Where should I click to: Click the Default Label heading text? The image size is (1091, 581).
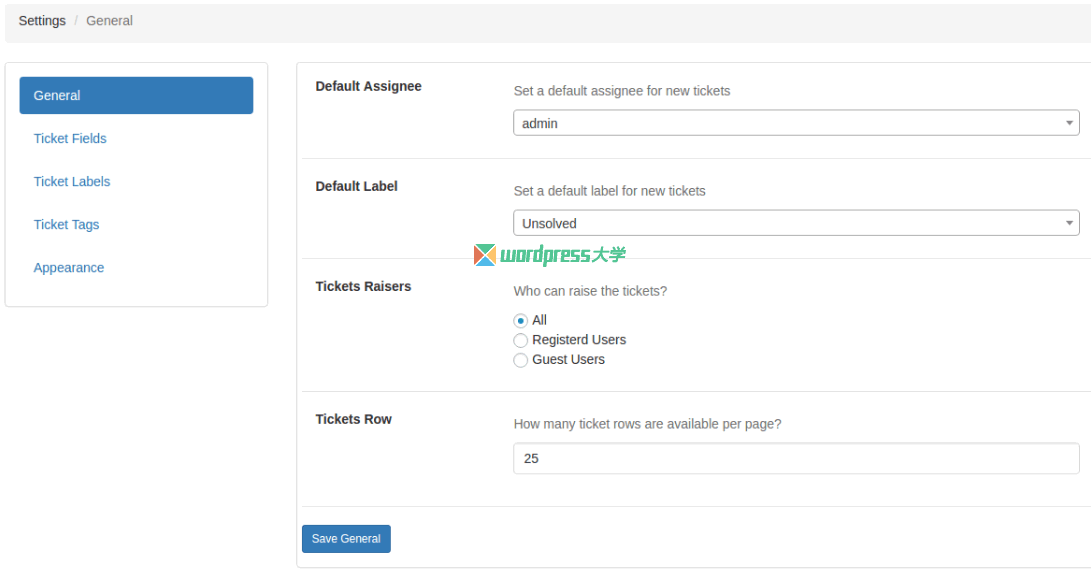(x=357, y=187)
